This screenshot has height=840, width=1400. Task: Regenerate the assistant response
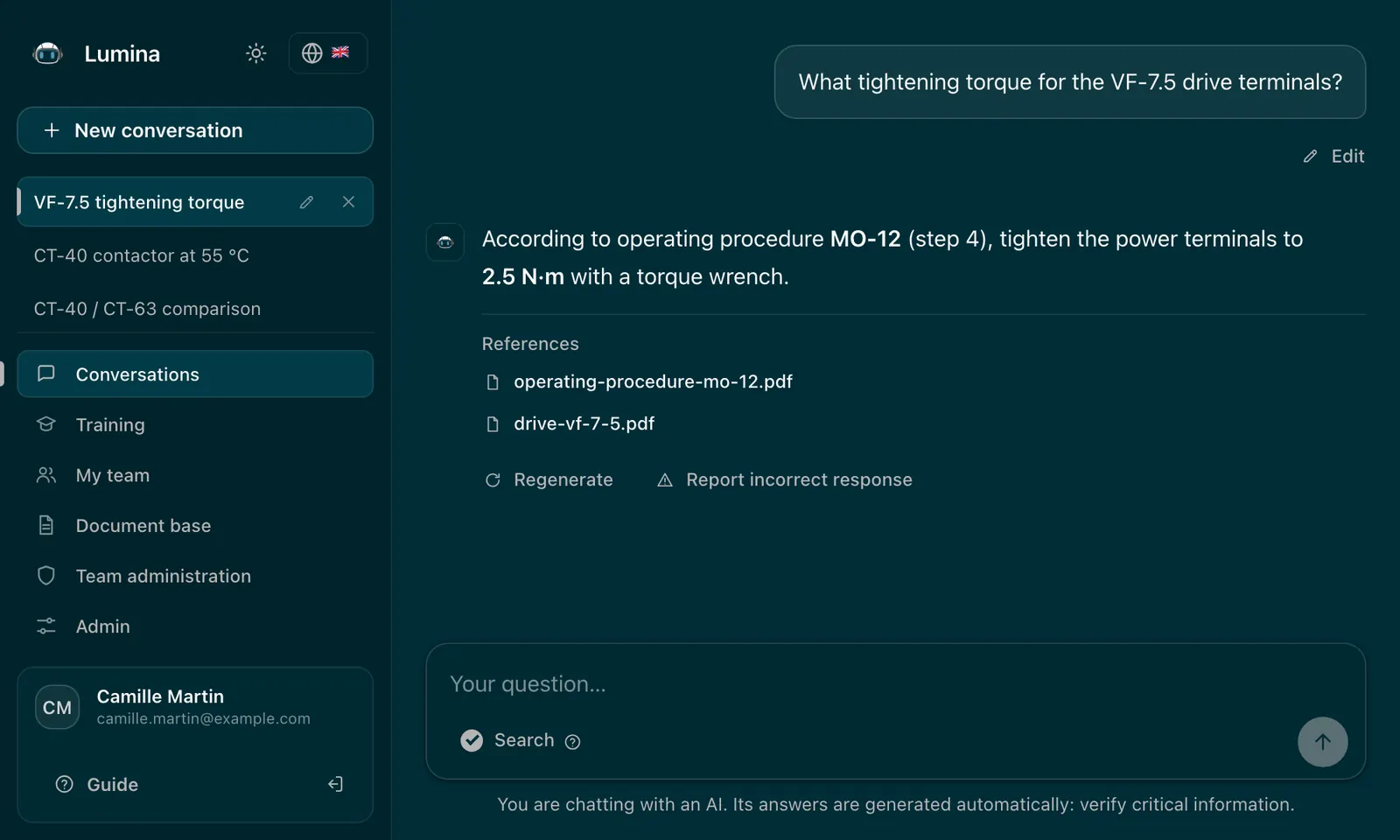tap(549, 479)
